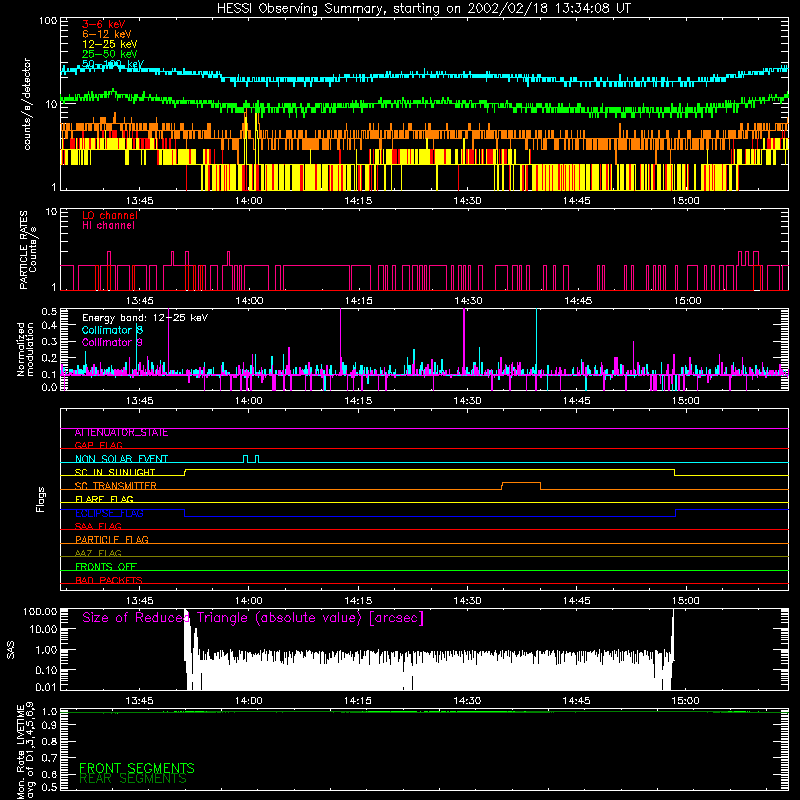Image resolution: width=800 pixels, height=800 pixels.
Task: Click the 'Size of Reduced Triangle' plot title
Action: click(253, 618)
